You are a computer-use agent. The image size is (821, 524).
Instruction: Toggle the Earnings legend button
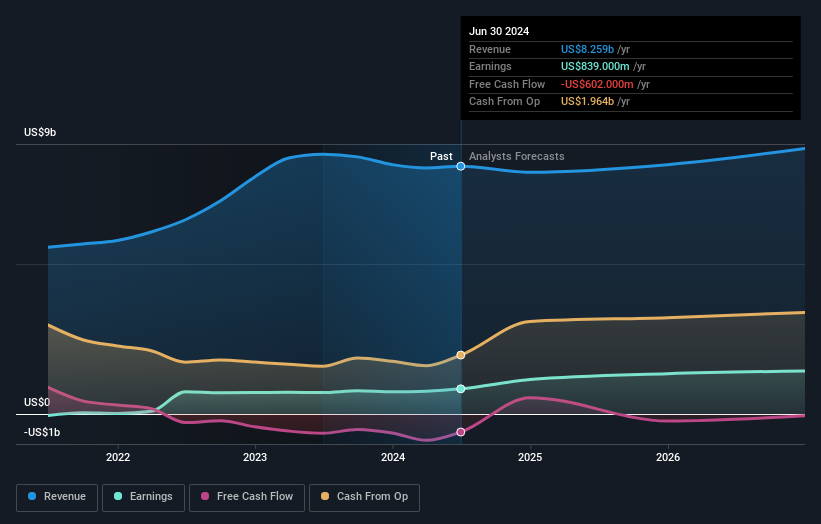(143, 497)
